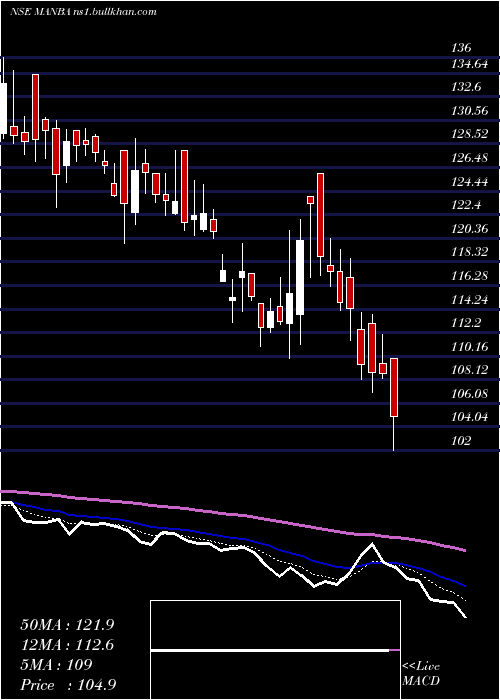
Task: Click the 50MA : 121.9 readout
Action: tap(67, 625)
